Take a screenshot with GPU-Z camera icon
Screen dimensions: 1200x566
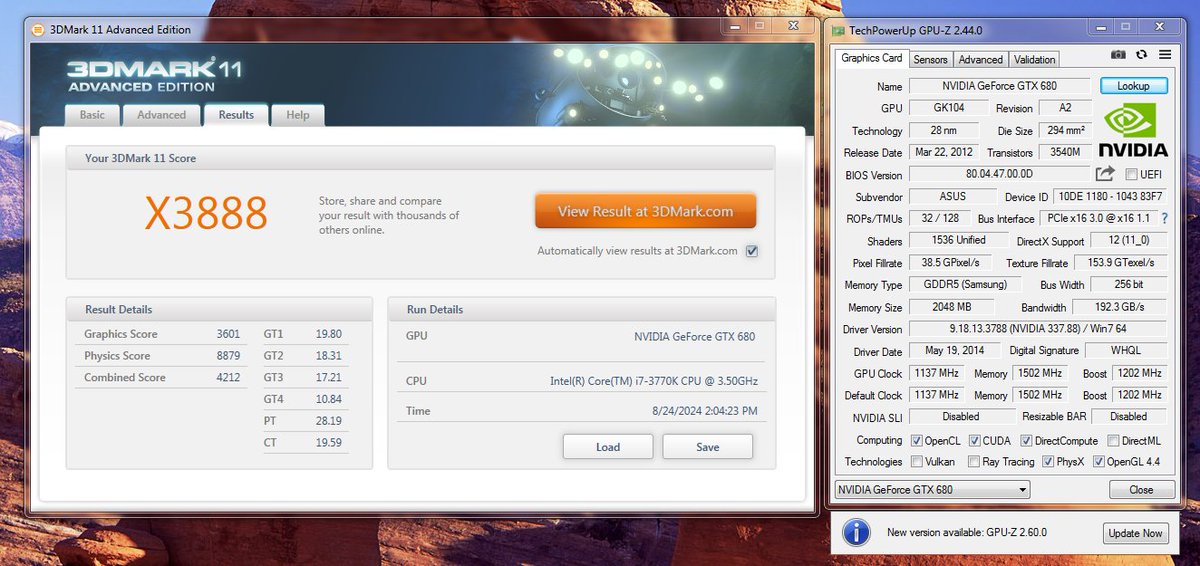point(1119,56)
